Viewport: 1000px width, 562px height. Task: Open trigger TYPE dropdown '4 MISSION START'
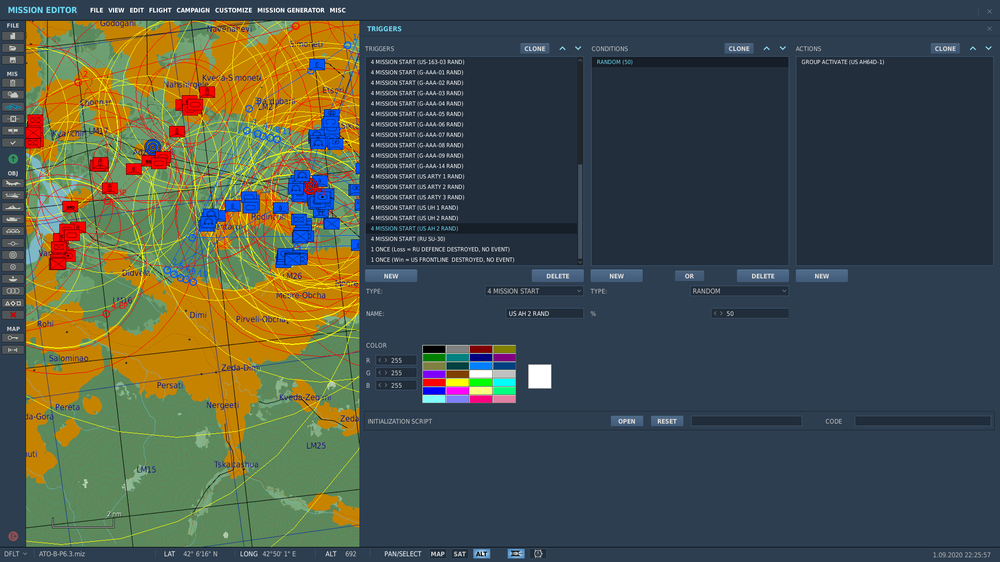click(533, 291)
